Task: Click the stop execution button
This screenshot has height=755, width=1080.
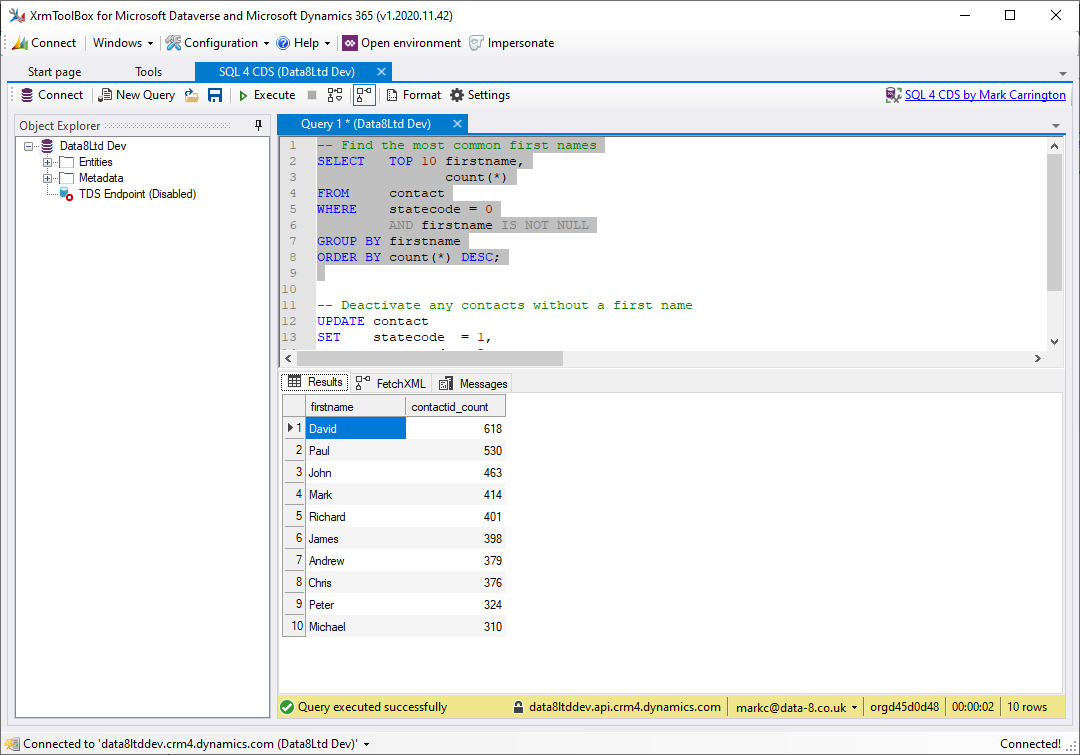Action: coord(312,95)
